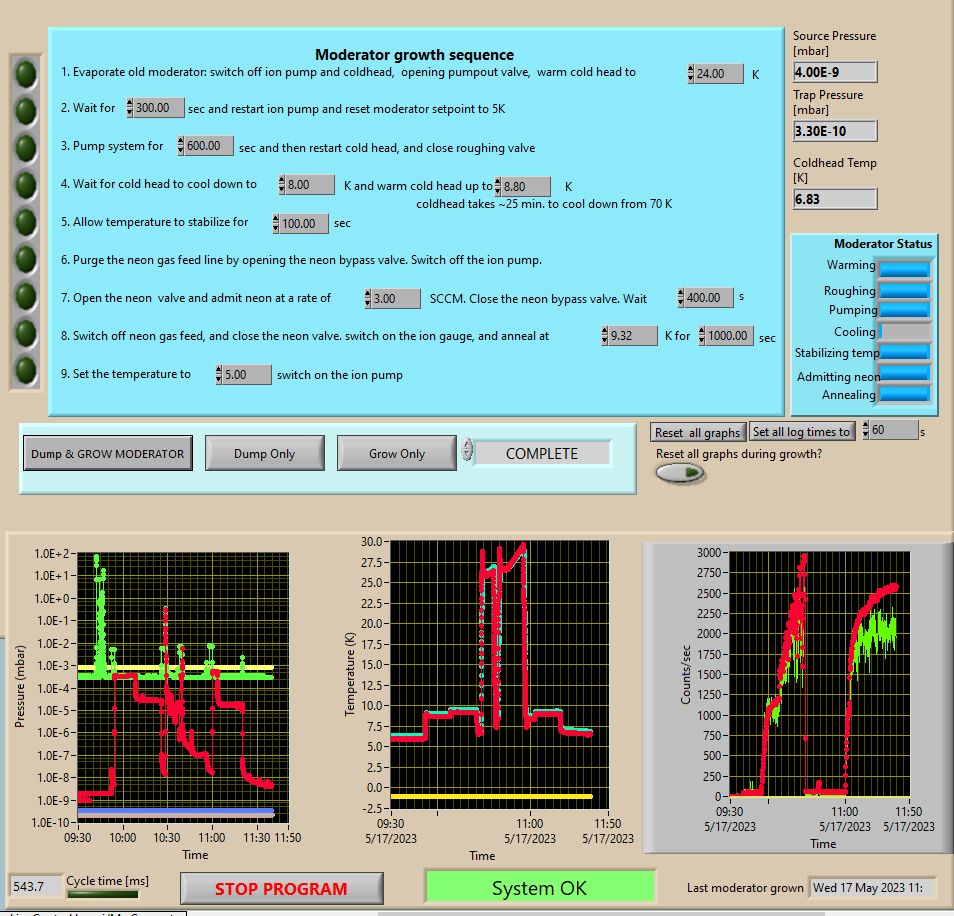This screenshot has width=954, height=916.
Task: Click the cycle time value 543.7
Action: (x=36, y=886)
